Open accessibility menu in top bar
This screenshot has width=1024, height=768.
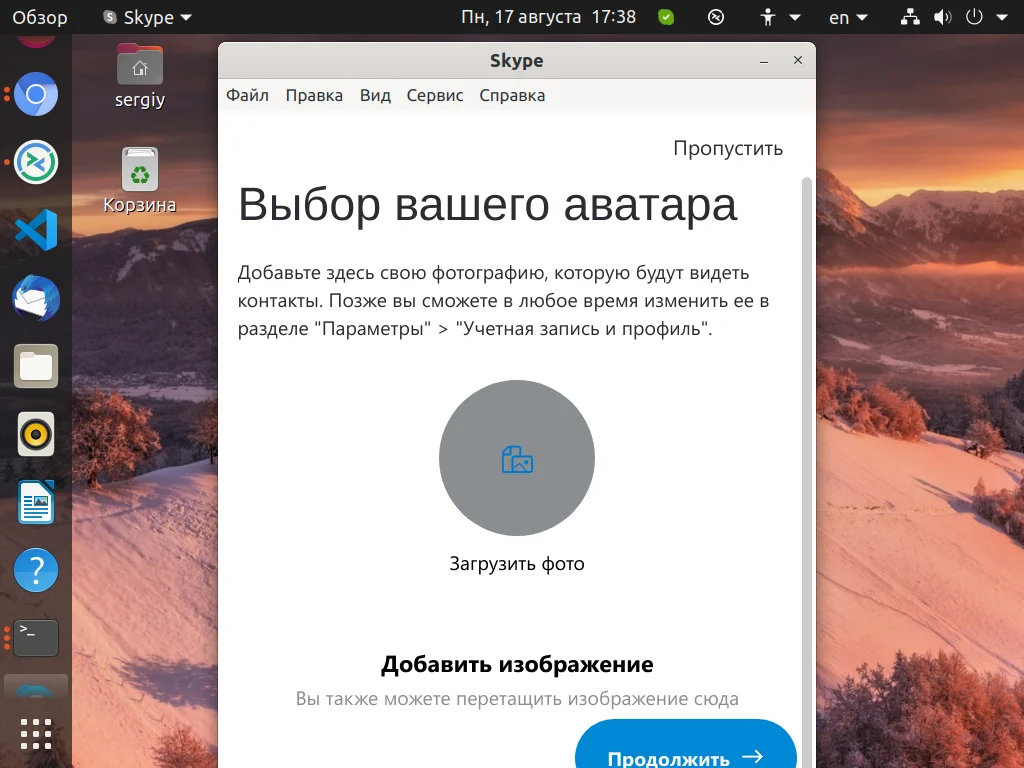[x=780, y=17]
